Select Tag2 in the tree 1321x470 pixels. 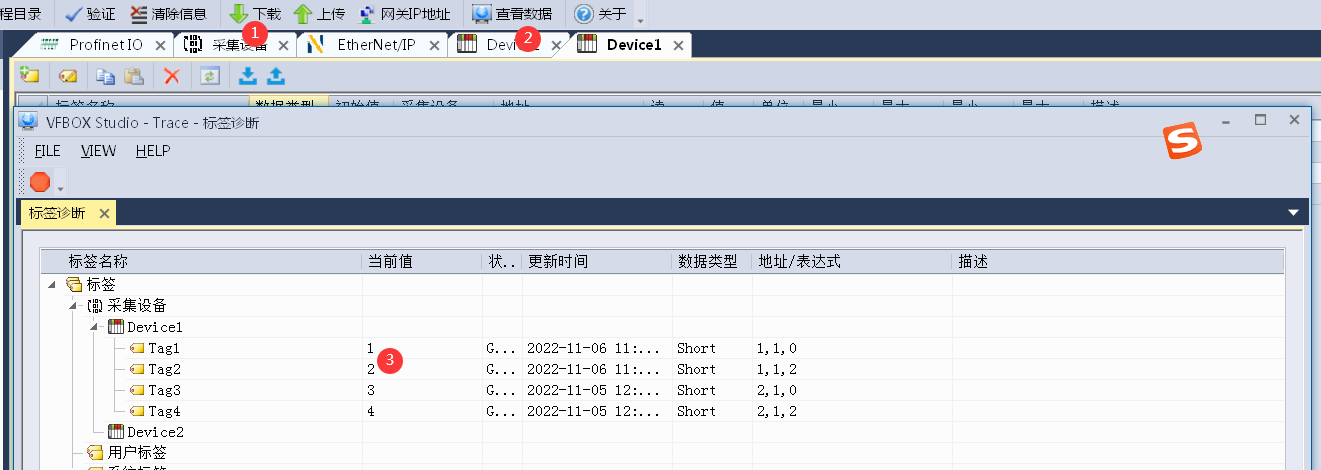[x=164, y=369]
